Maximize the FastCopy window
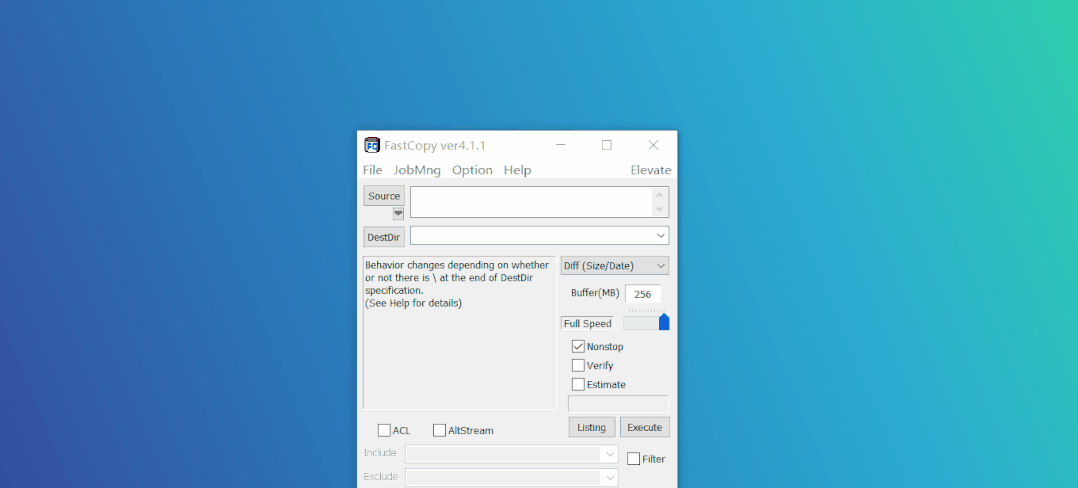The image size is (1078, 488). click(606, 145)
